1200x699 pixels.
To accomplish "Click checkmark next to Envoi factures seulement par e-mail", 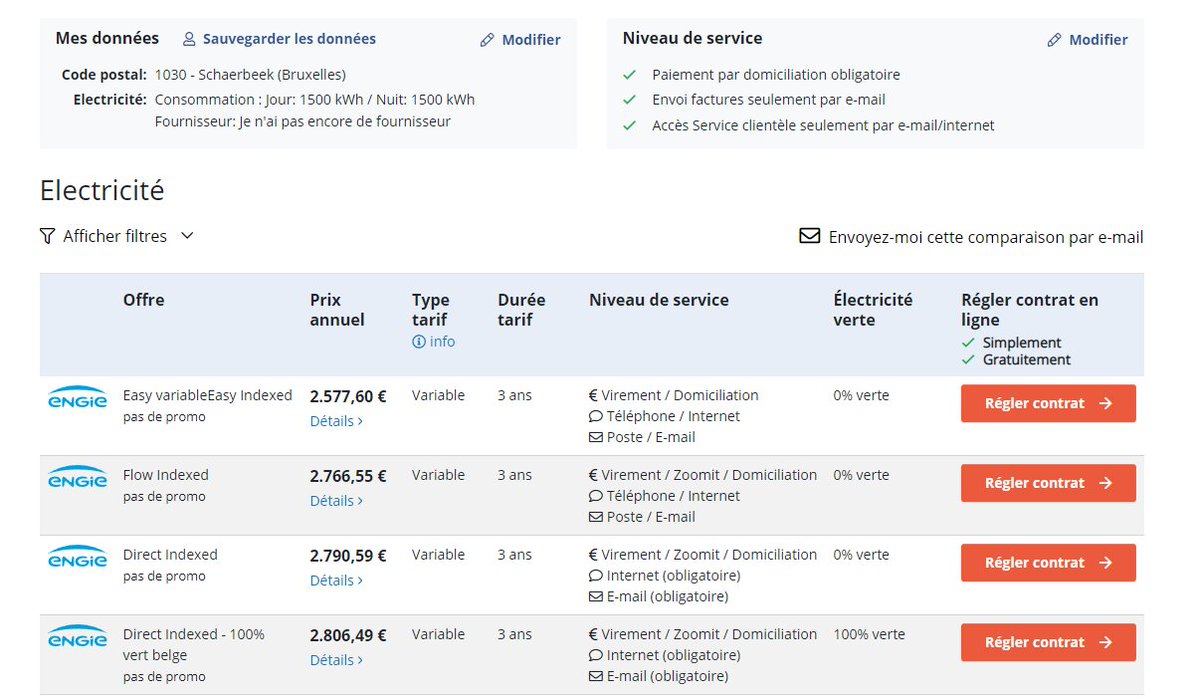I will 629,100.
